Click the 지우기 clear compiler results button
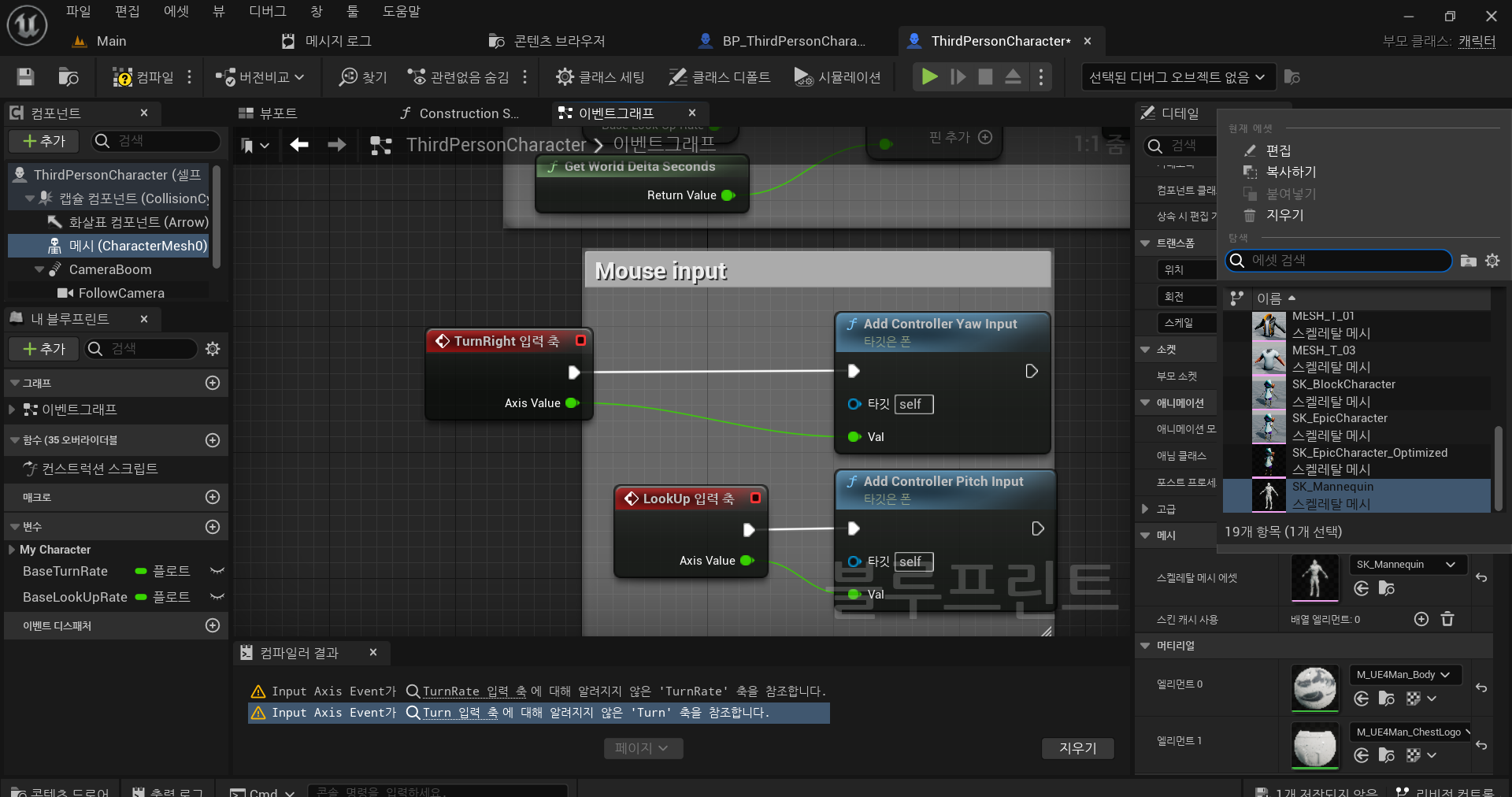Image resolution: width=1512 pixels, height=797 pixels. point(1077,748)
